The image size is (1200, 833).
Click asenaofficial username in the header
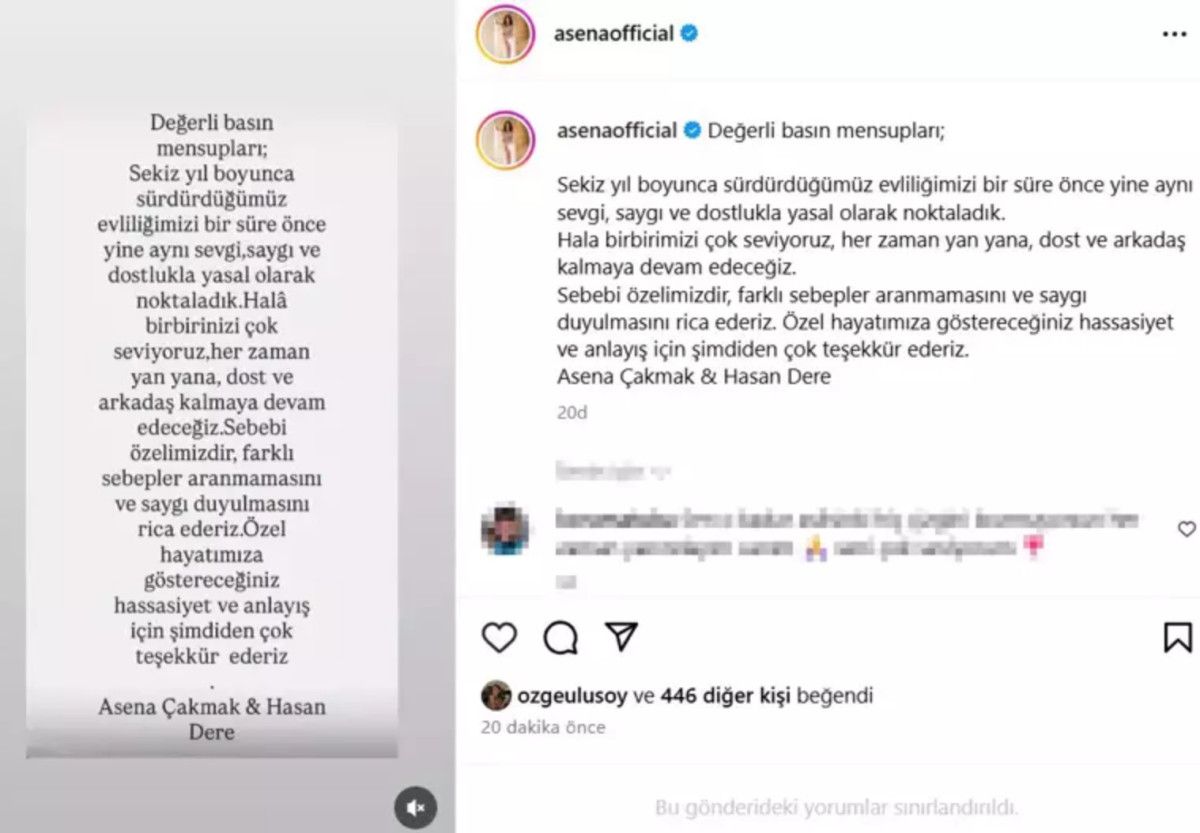(613, 34)
